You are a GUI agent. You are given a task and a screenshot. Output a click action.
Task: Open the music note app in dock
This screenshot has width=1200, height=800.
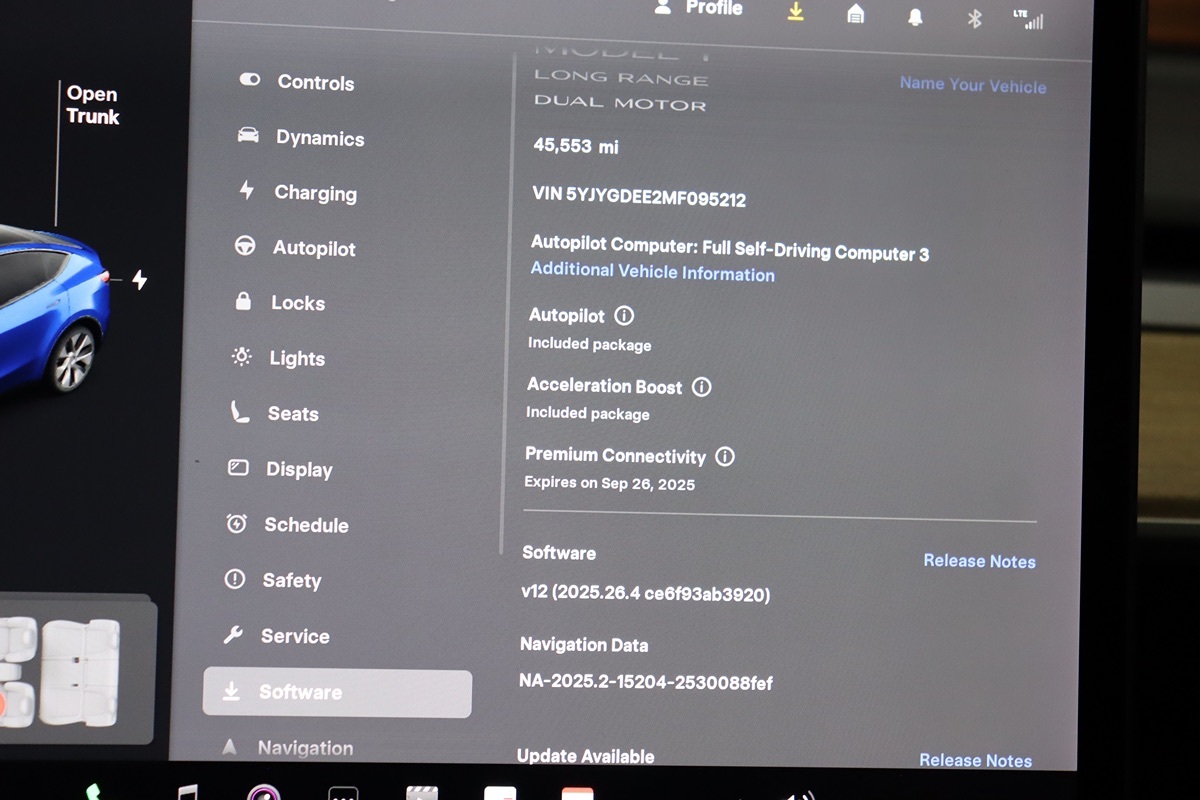(187, 792)
